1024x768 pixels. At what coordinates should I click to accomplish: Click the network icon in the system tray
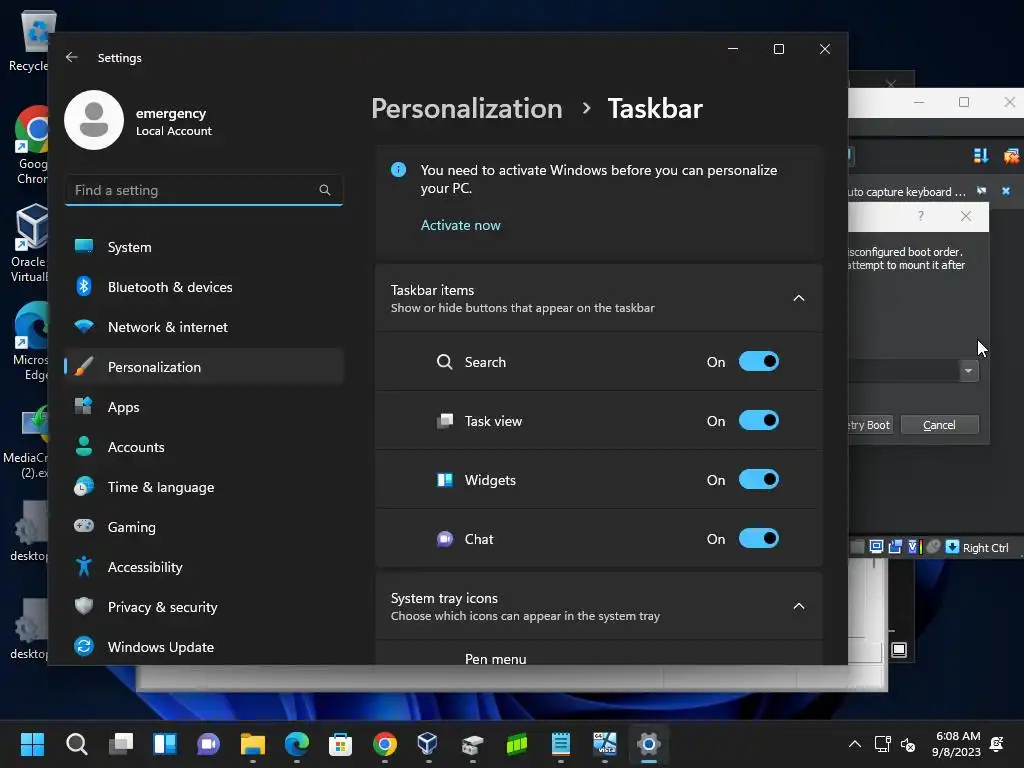click(882, 744)
